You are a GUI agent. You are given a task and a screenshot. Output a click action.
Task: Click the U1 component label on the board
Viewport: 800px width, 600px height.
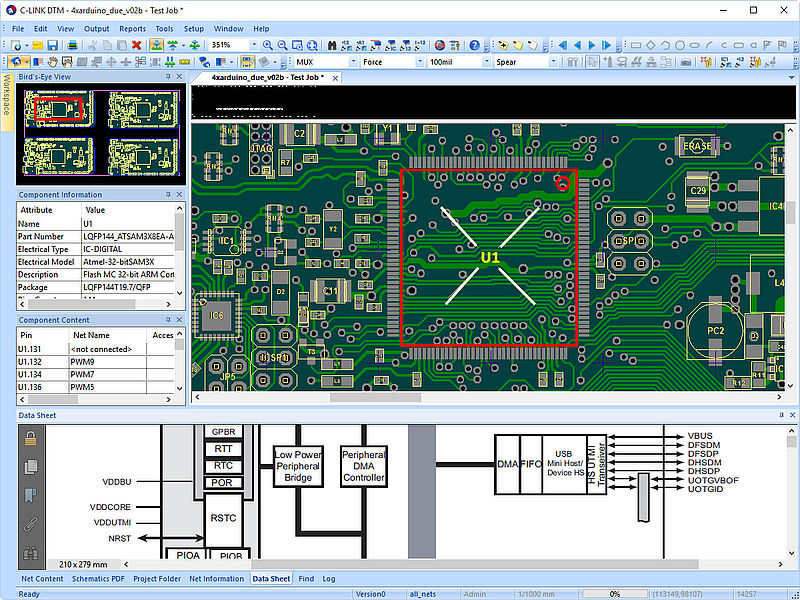(490, 258)
